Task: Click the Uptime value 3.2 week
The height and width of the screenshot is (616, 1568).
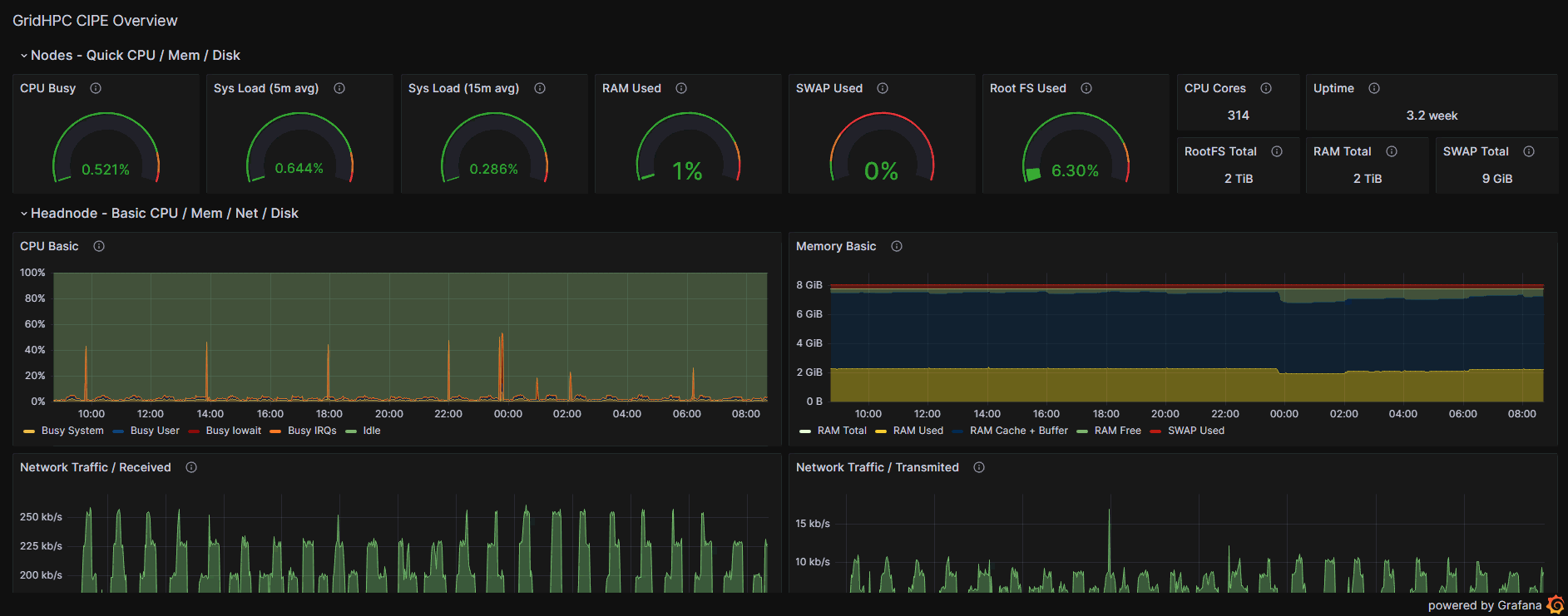Action: [1432, 116]
